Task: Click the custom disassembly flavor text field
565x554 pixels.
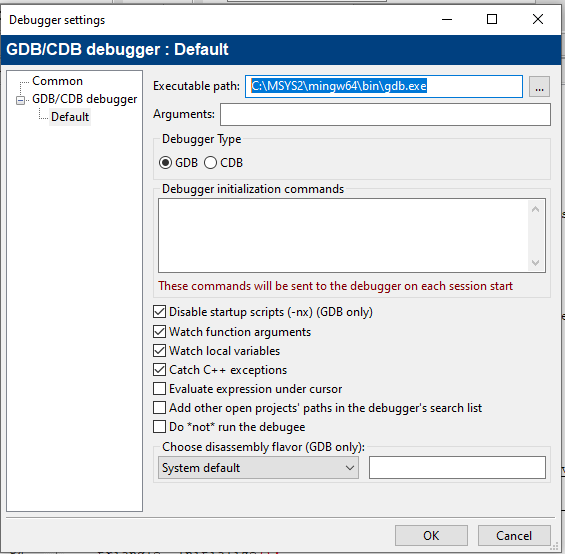Action: tap(457, 468)
